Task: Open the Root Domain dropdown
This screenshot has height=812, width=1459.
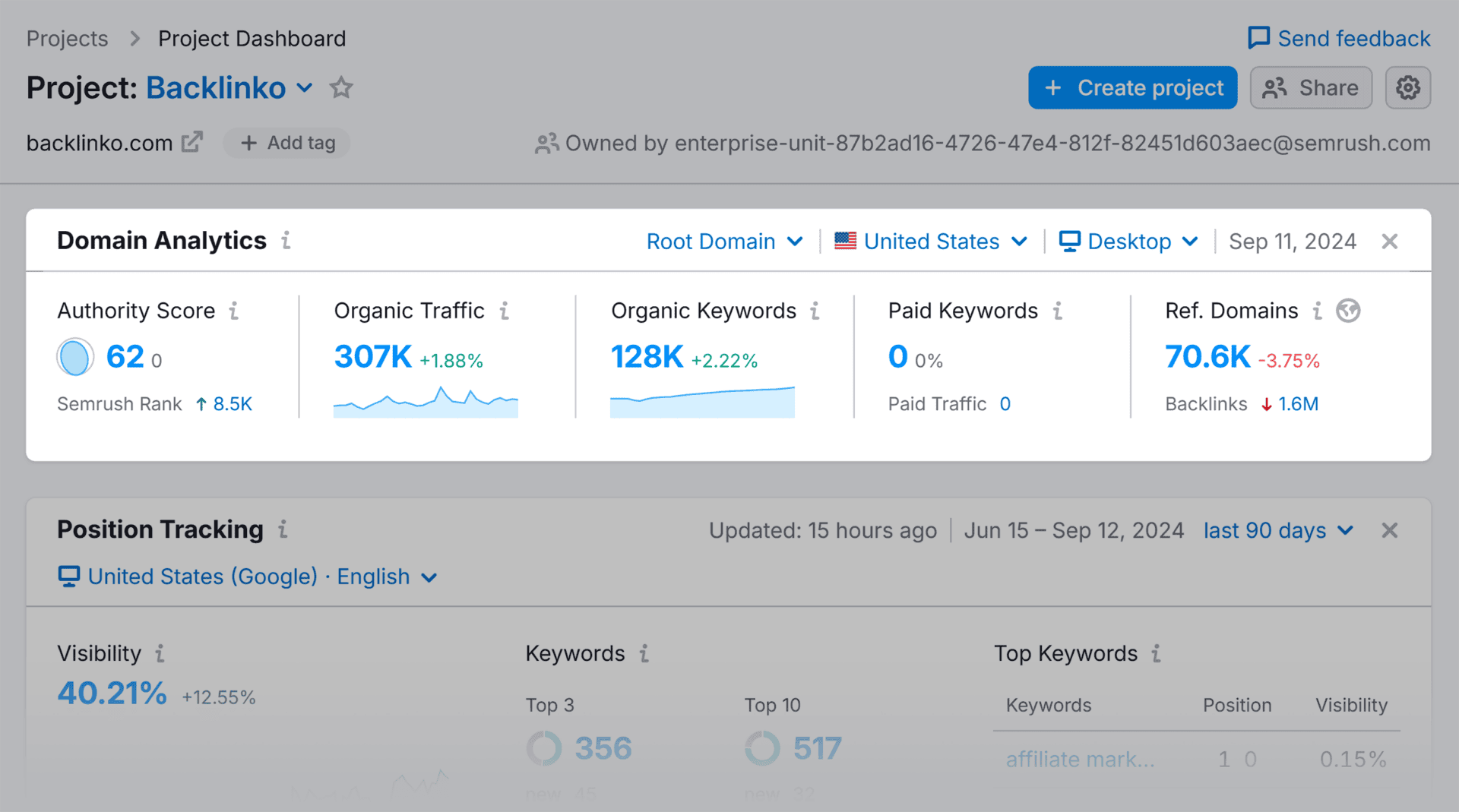Action: [x=723, y=241]
